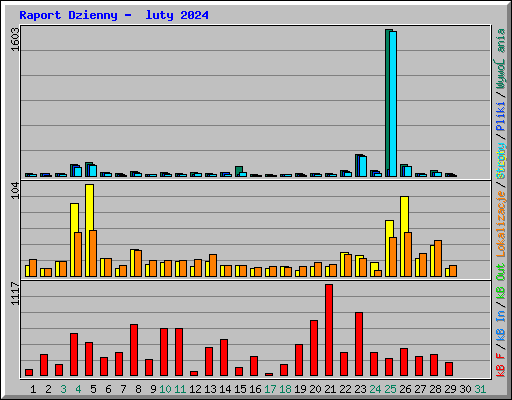The width and height of the screenshot is (512, 400).
Task: Click the tall cyan bar for day 25
Action: 393,104
